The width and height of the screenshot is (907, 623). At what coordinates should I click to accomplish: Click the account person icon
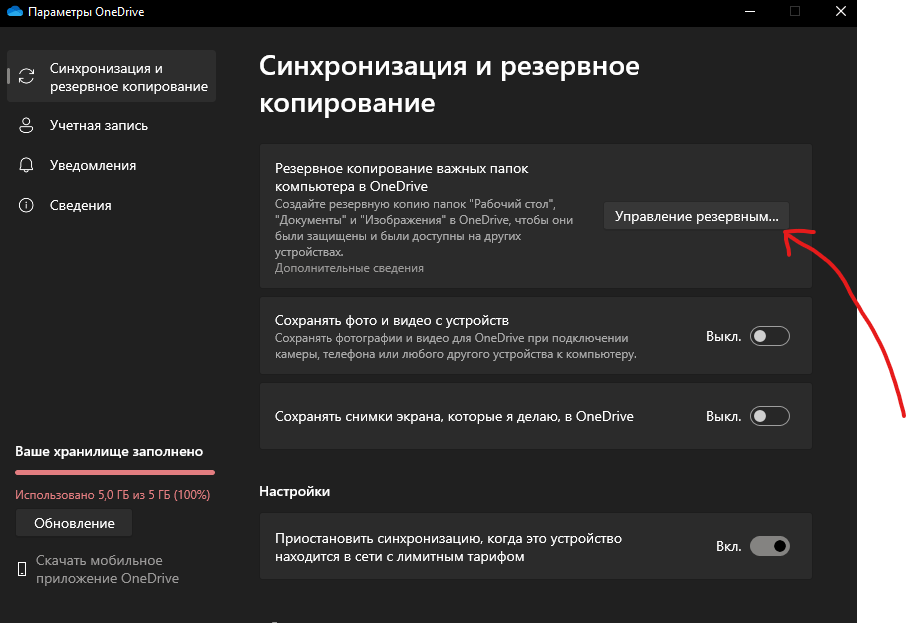click(x=26, y=126)
